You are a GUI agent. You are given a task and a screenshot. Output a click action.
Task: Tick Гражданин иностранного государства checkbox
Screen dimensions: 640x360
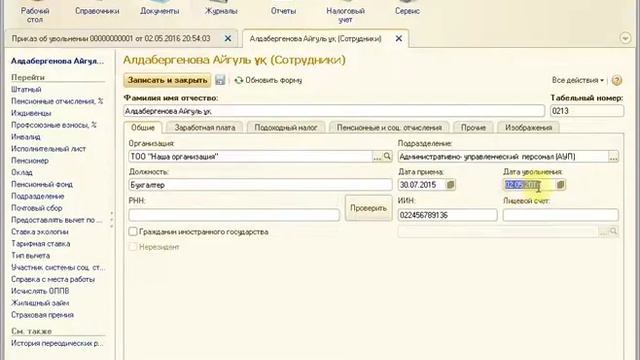point(133,231)
